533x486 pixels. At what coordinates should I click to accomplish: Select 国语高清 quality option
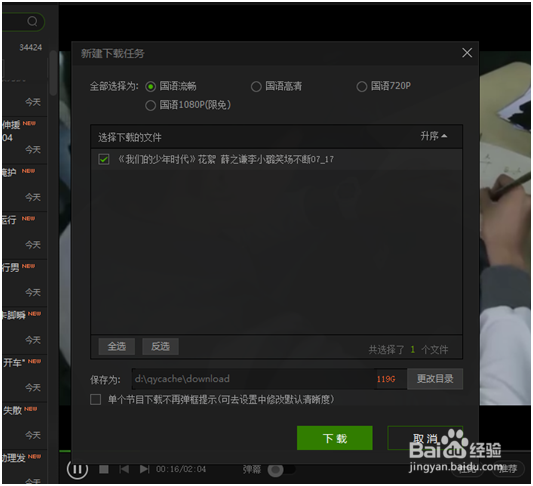point(256,87)
